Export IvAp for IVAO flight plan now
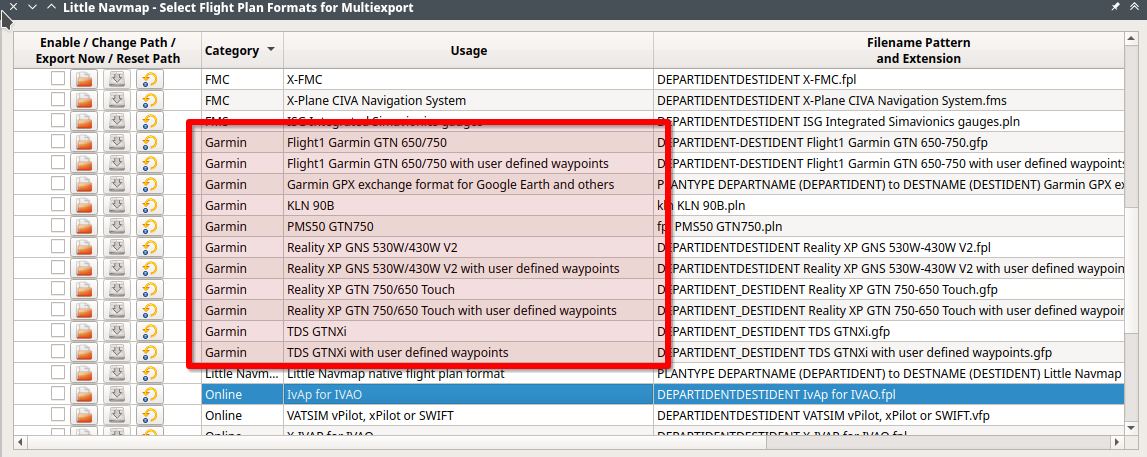 (116, 395)
